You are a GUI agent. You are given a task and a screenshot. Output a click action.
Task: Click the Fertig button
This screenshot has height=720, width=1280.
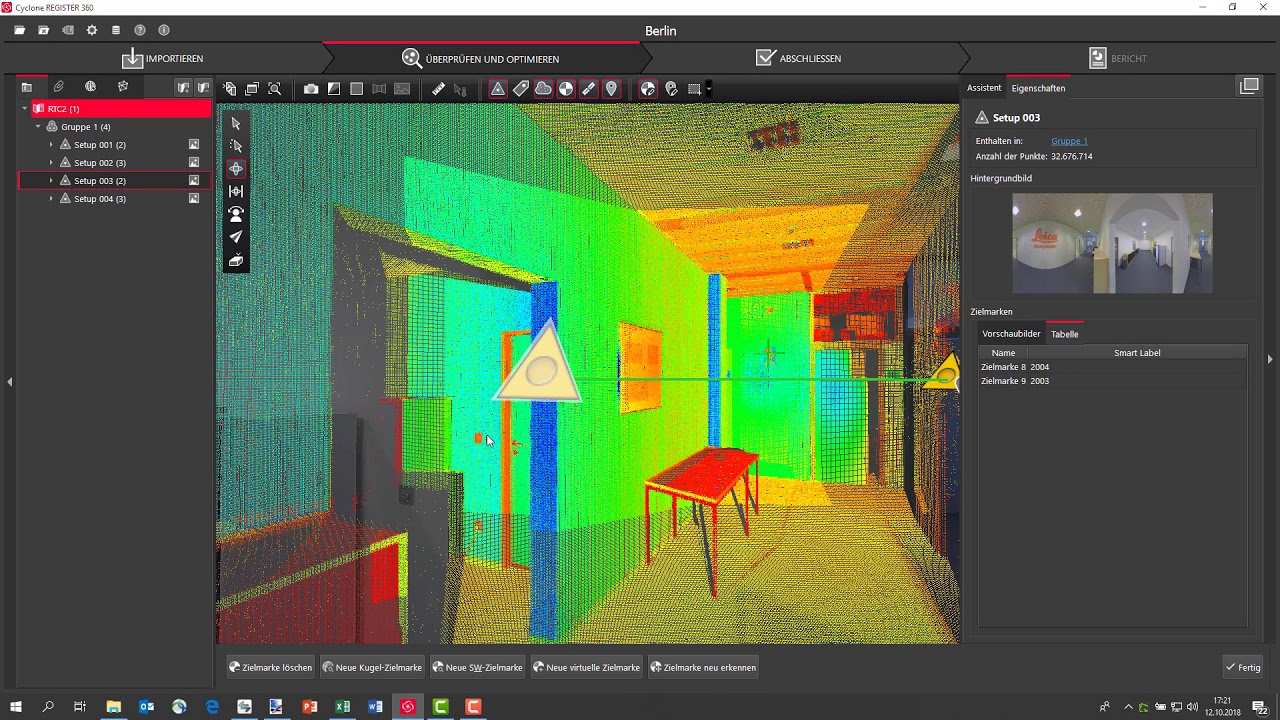point(1243,667)
